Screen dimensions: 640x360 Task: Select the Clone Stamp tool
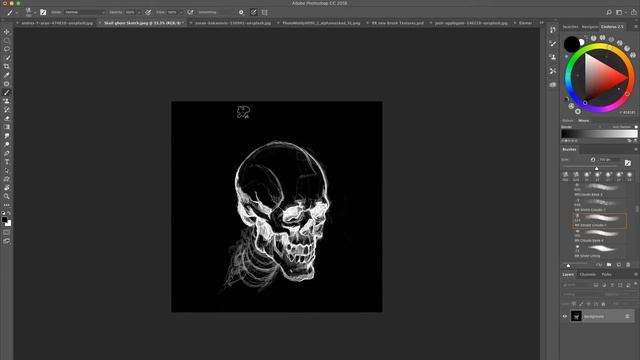click(7, 101)
